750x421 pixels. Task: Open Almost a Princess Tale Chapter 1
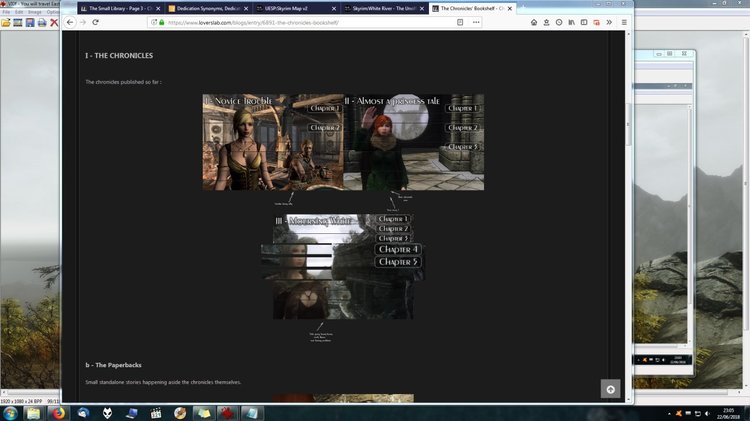(463, 109)
